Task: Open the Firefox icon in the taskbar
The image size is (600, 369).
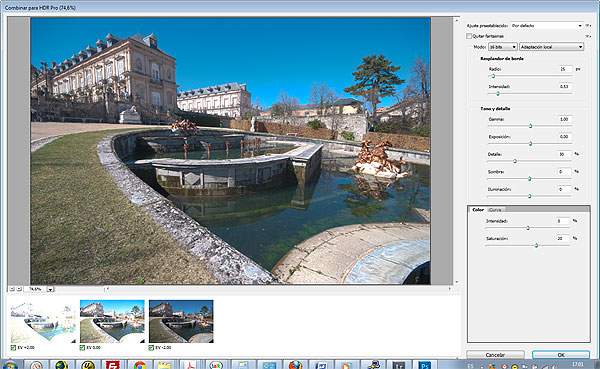Action: [x=295, y=364]
